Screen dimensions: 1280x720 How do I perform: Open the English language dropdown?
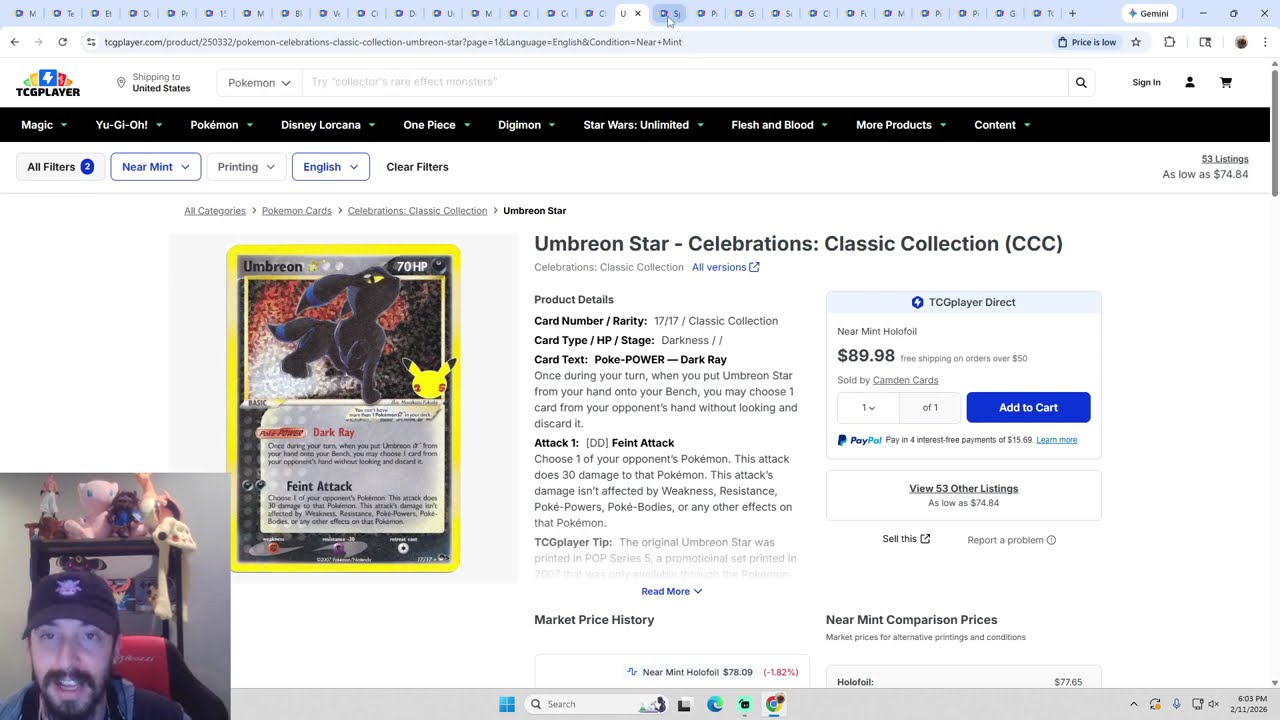[330, 167]
